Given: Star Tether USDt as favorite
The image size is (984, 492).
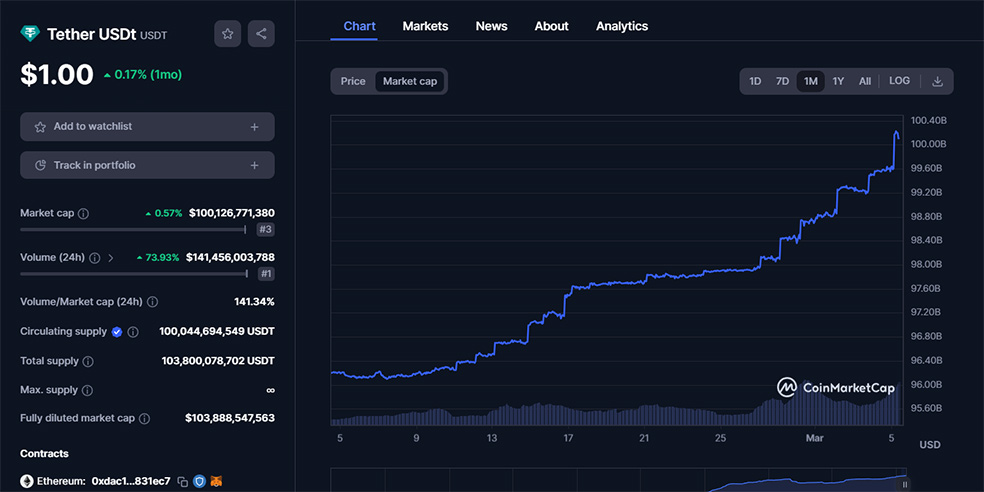Looking at the screenshot, I should point(227,34).
